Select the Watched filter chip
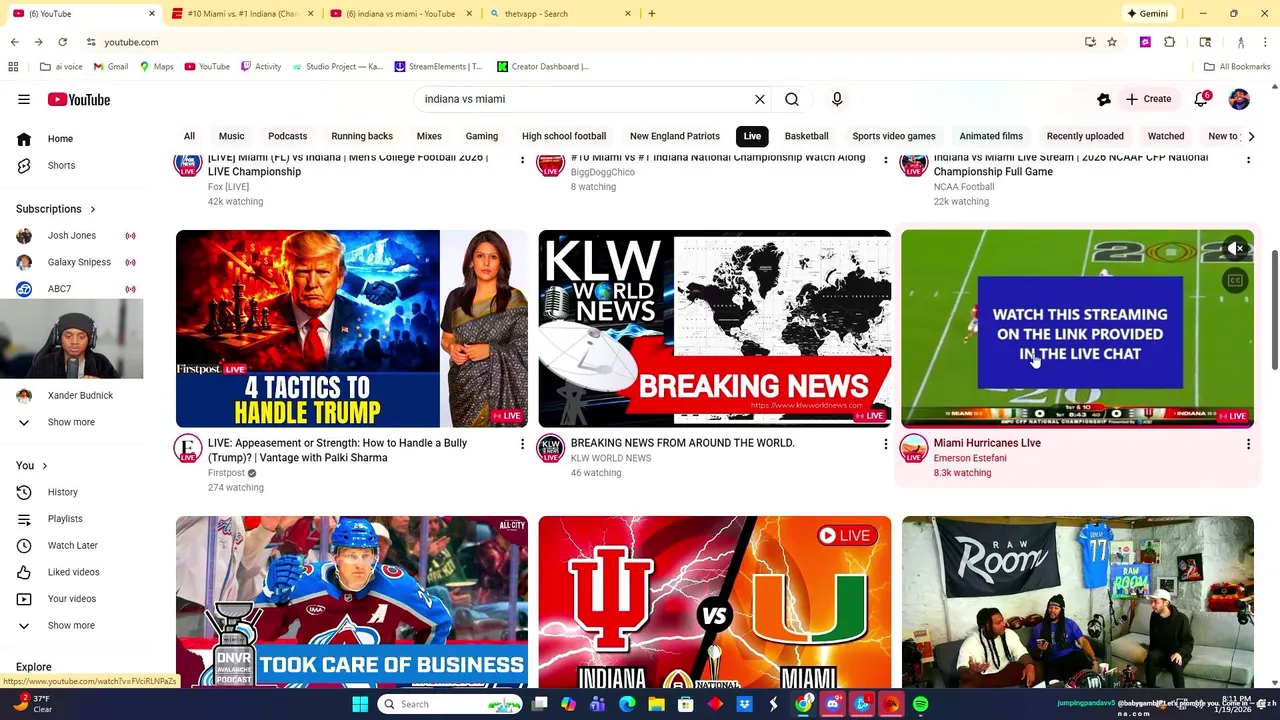The height and width of the screenshot is (720, 1280). 1166,136
